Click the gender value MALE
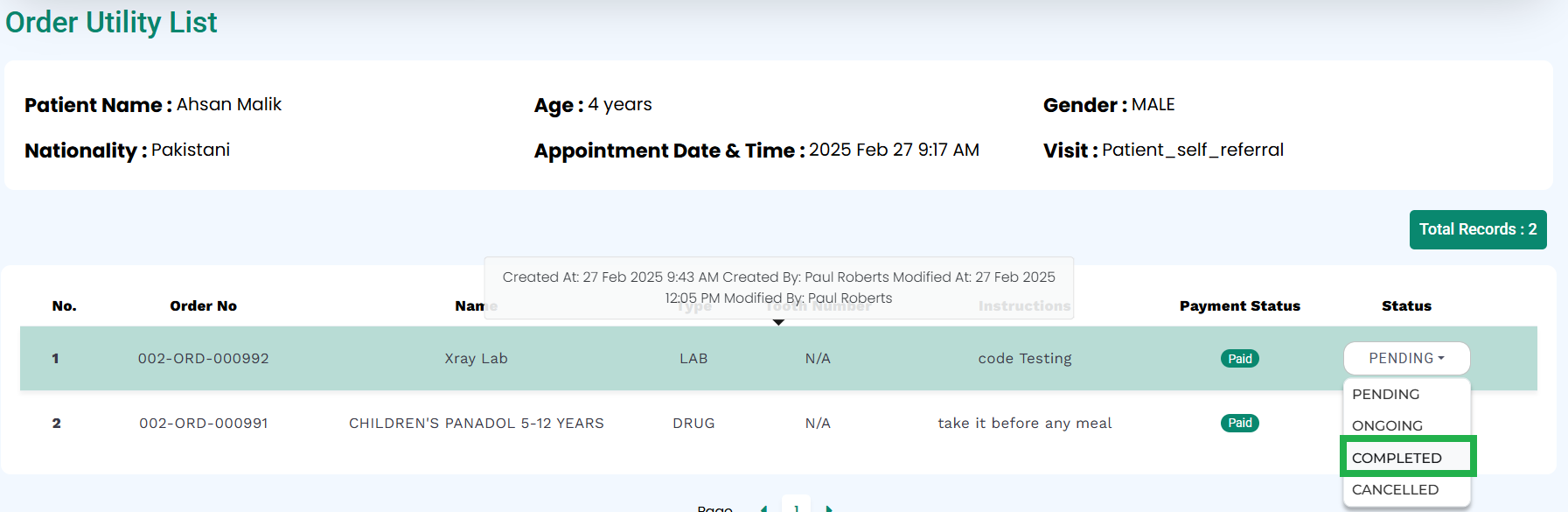The image size is (1568, 512). click(1153, 104)
